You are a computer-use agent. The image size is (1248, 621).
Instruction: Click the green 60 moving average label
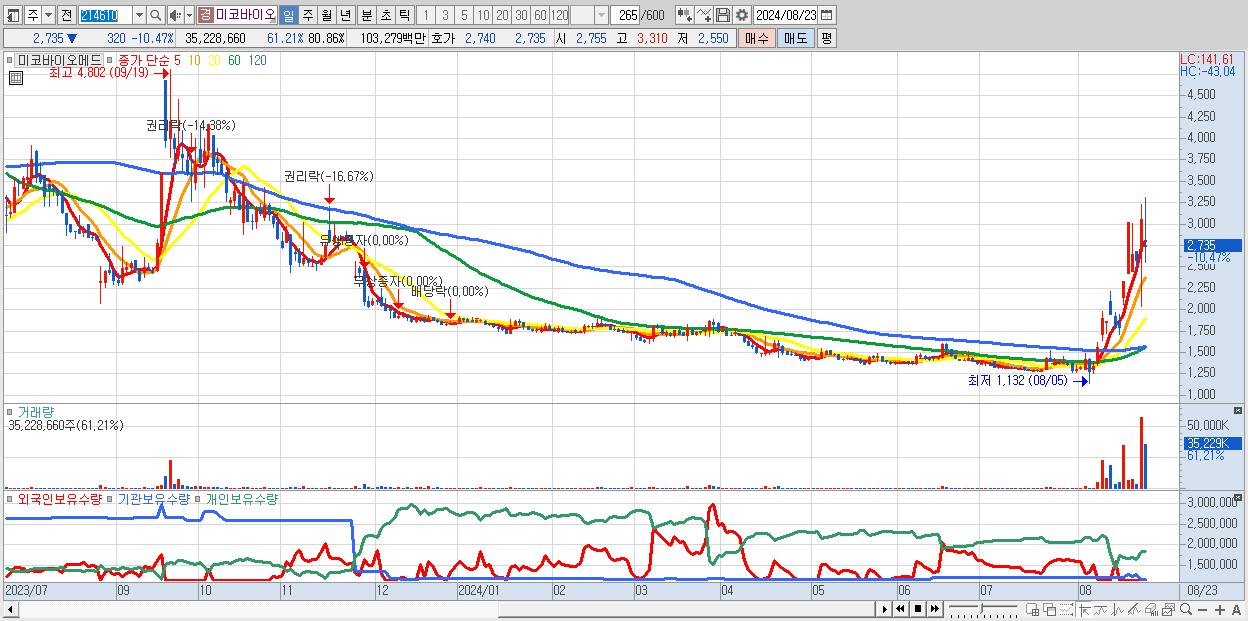[x=234, y=60]
